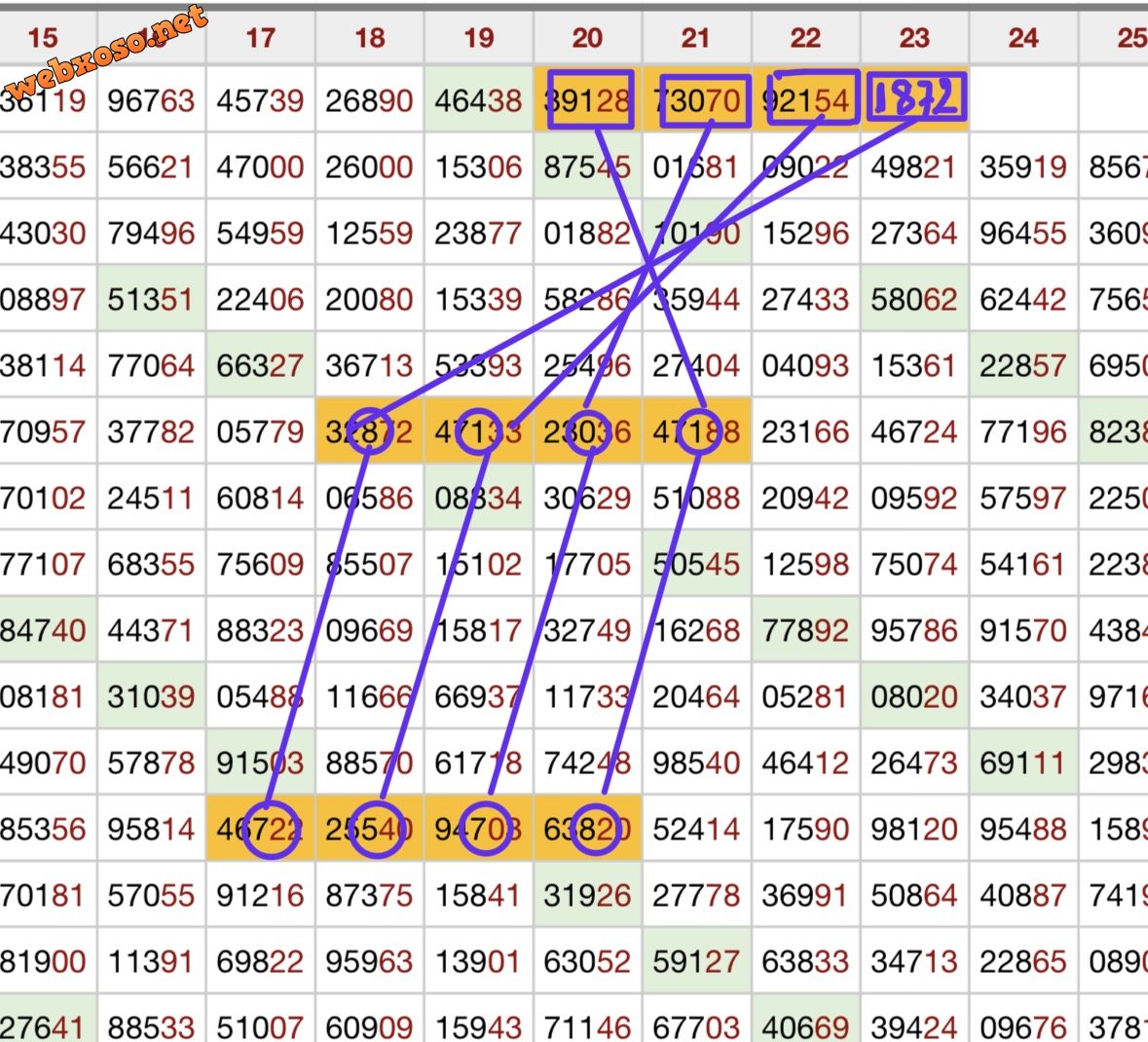
Task: Click the circled cell 46722
Action: tap(261, 829)
